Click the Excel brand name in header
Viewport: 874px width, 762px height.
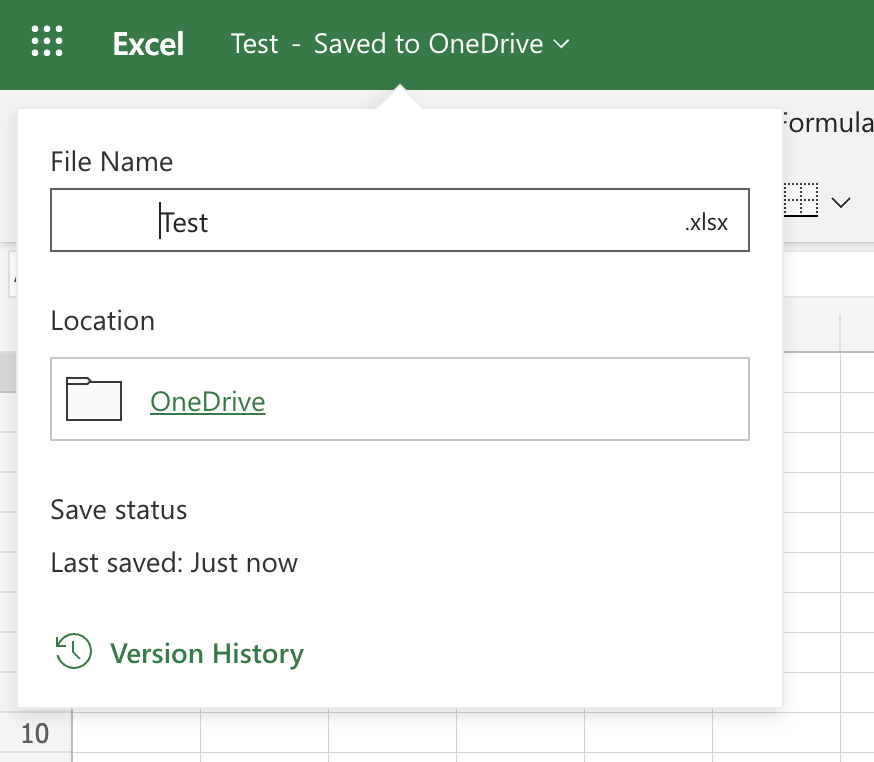[148, 44]
